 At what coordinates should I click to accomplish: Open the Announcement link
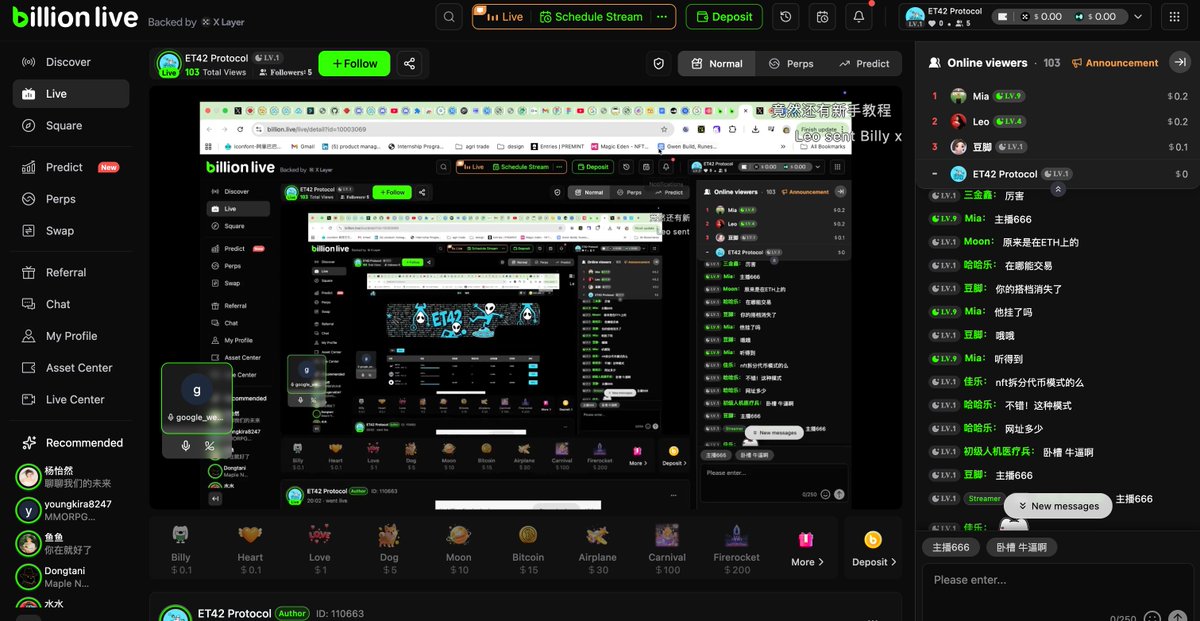point(1114,63)
